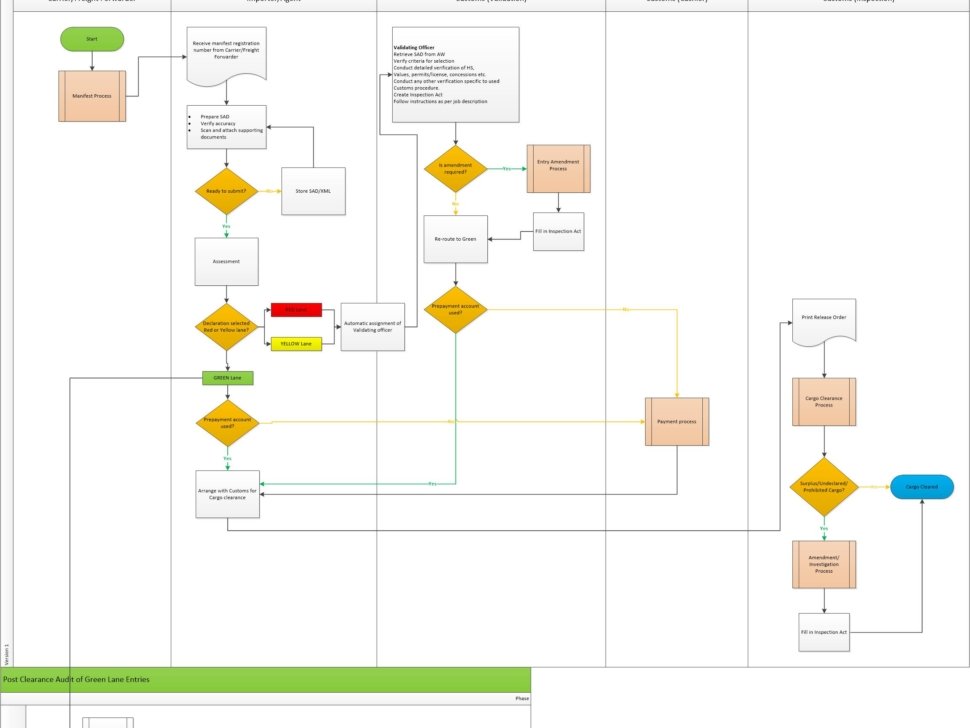Screen dimensions: 970x728
Task: Select the Store SAD/XML box
Action: pos(313,191)
